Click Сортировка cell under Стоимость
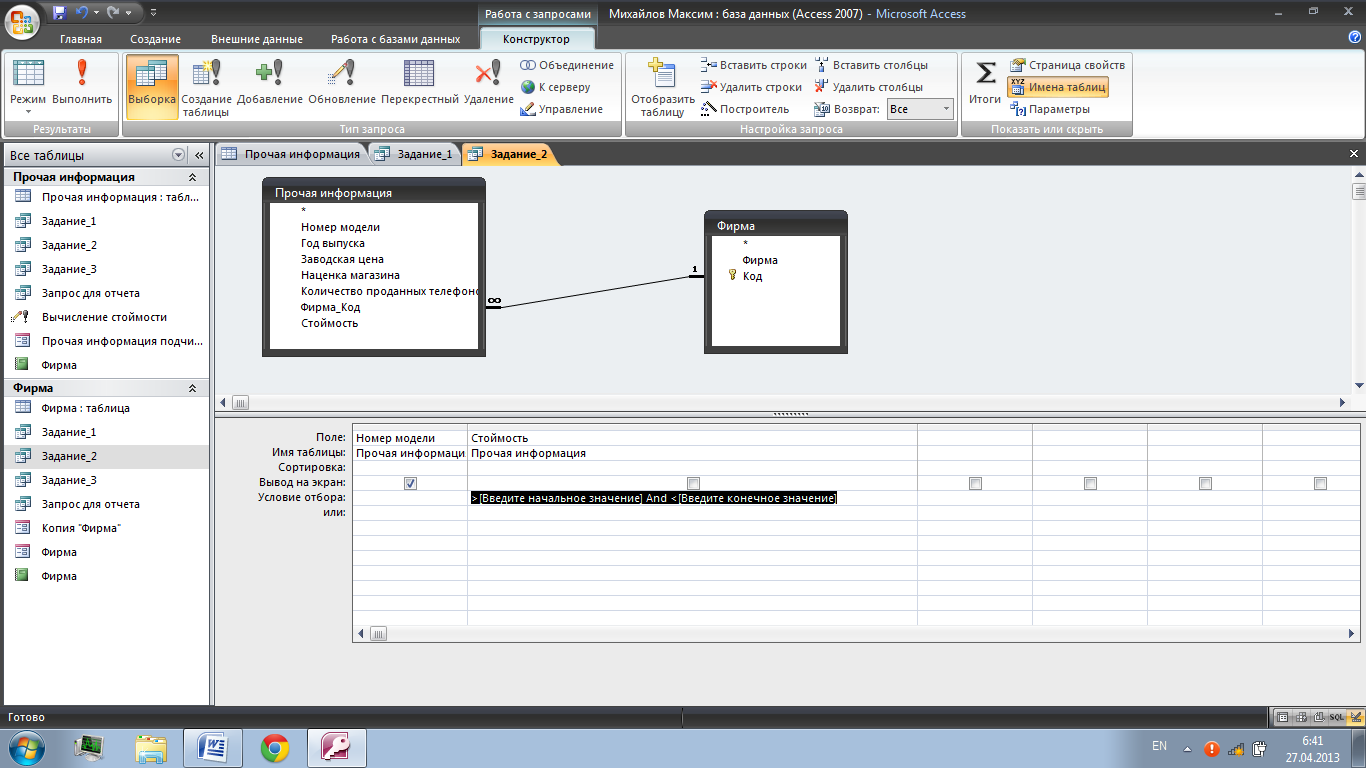This screenshot has height=768, width=1366. pyautogui.click(x=692, y=468)
